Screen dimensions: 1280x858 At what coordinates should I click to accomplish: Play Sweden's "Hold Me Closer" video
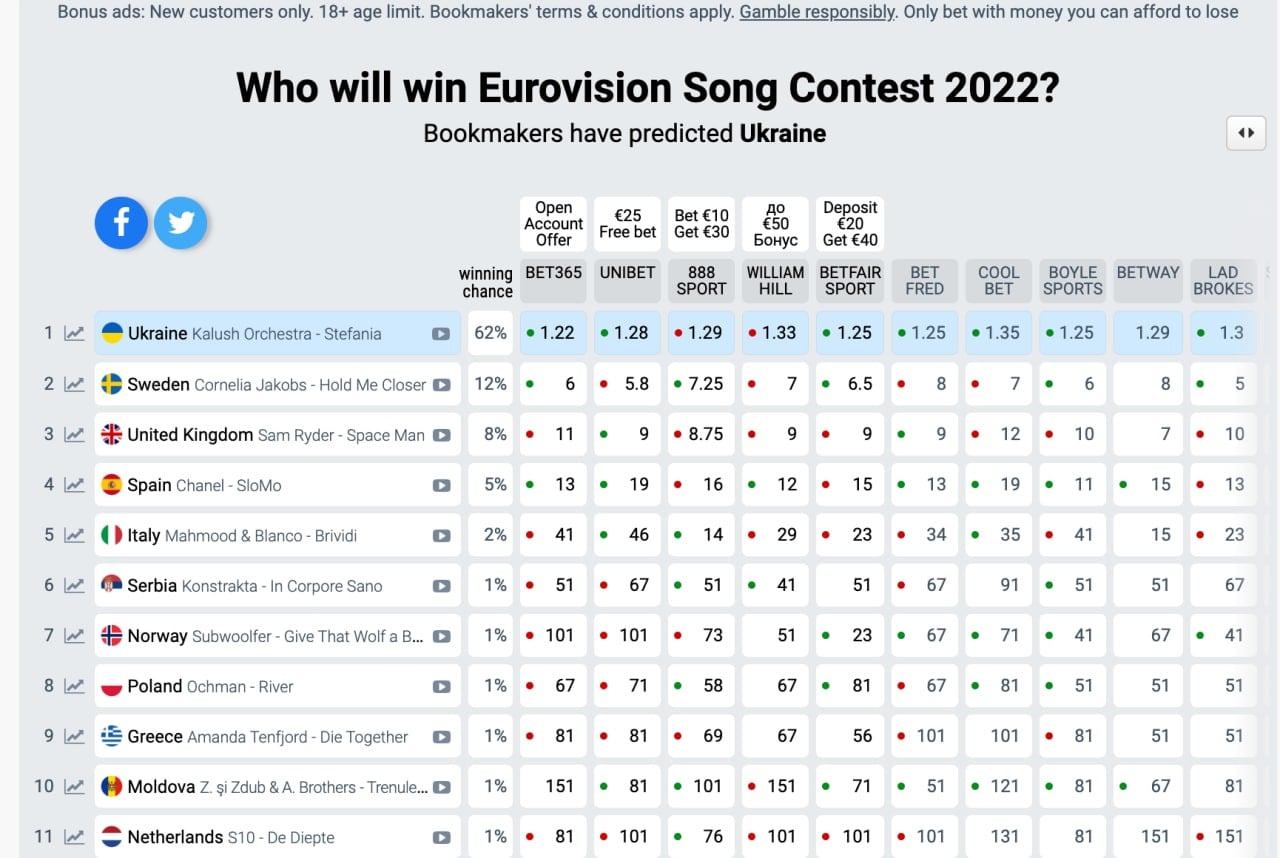pos(442,383)
